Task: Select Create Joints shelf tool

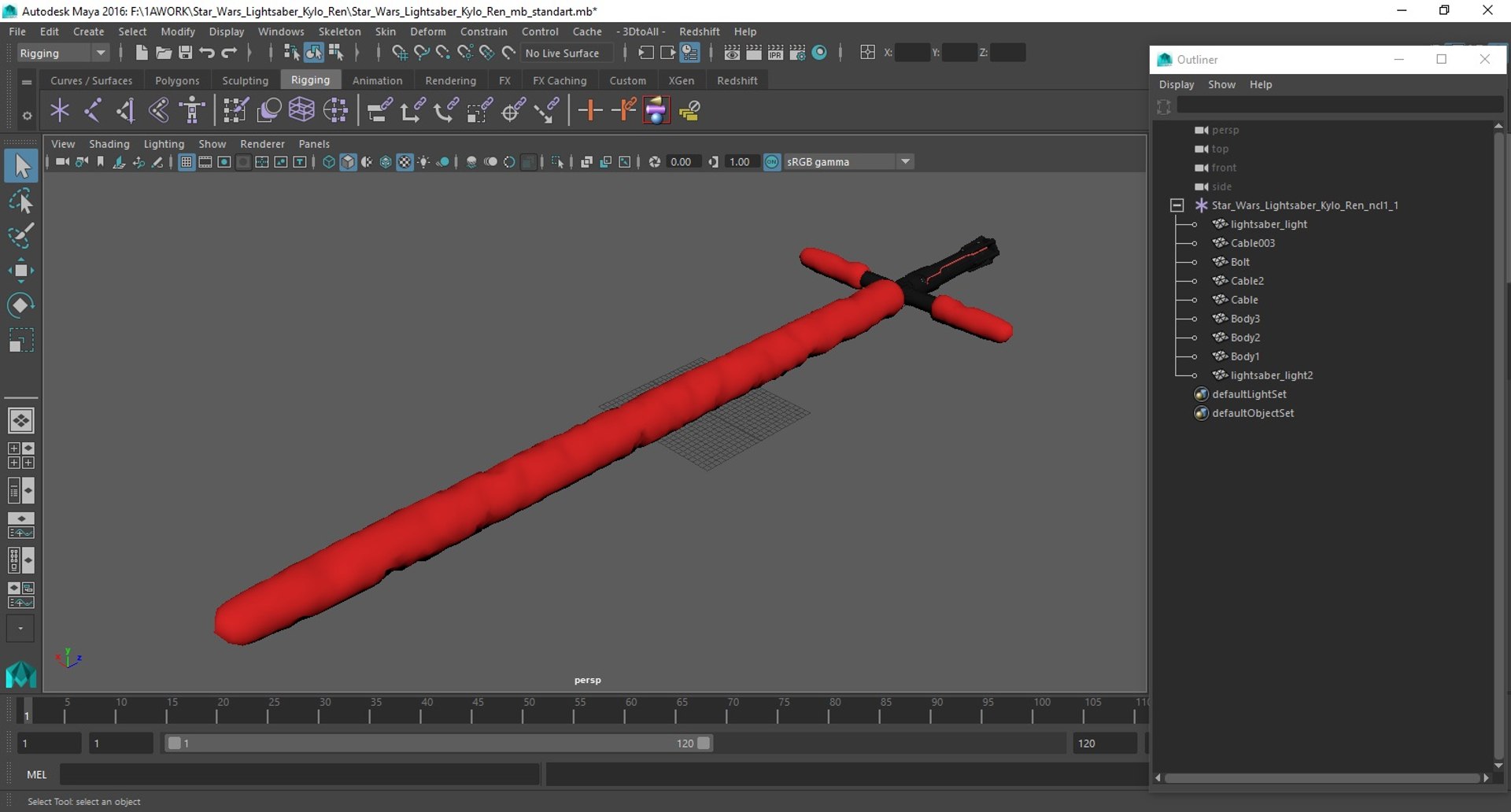Action: 93,111
